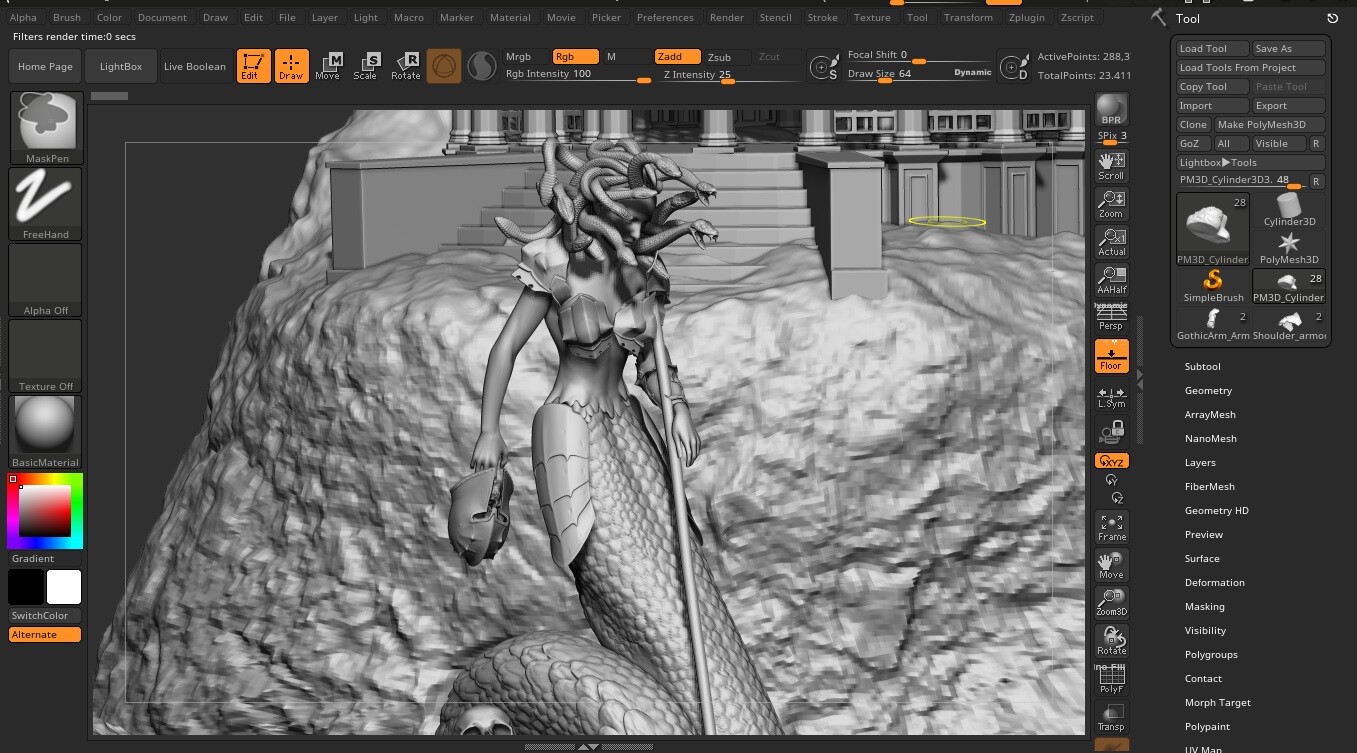
Task: Click the Local Symmetry icon
Action: (1111, 396)
